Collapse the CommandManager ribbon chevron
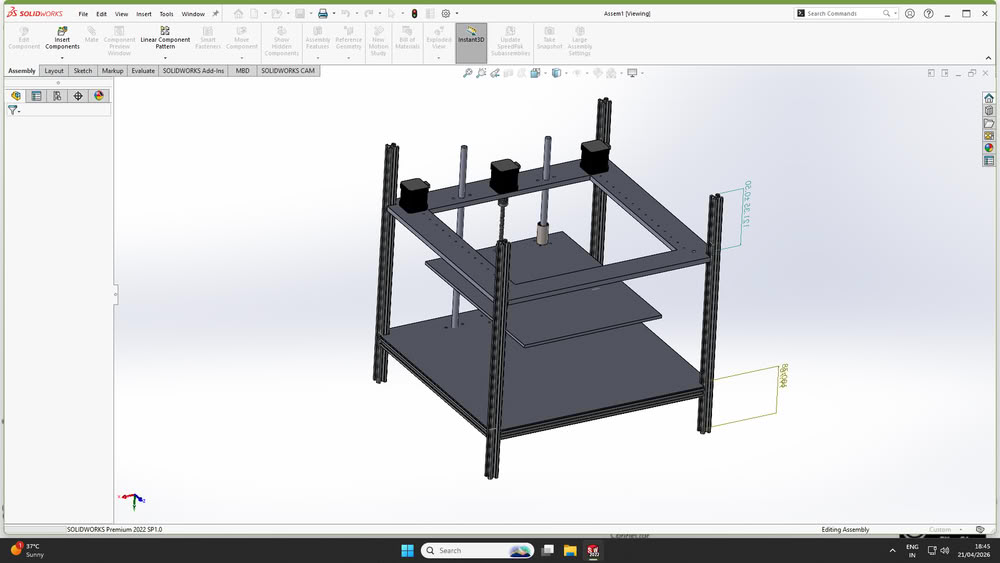 [989, 58]
